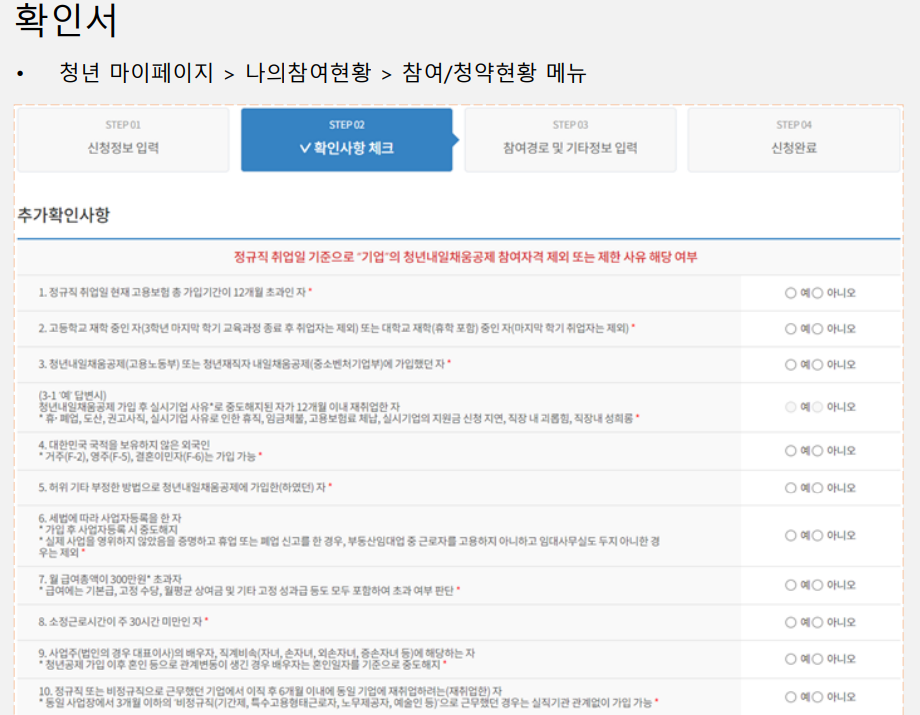
Task: Select 예 for question 2 고등학교 재학 여부
Action: pos(790,328)
